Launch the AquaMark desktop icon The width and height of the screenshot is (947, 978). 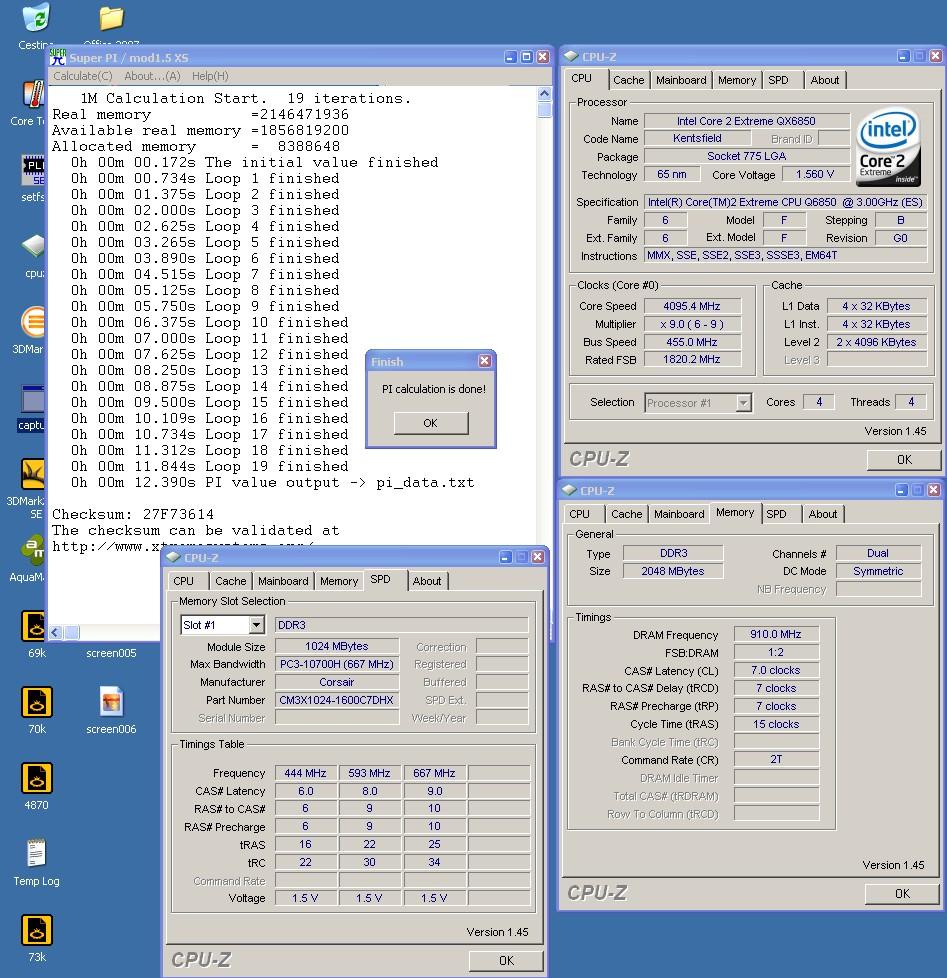32,550
